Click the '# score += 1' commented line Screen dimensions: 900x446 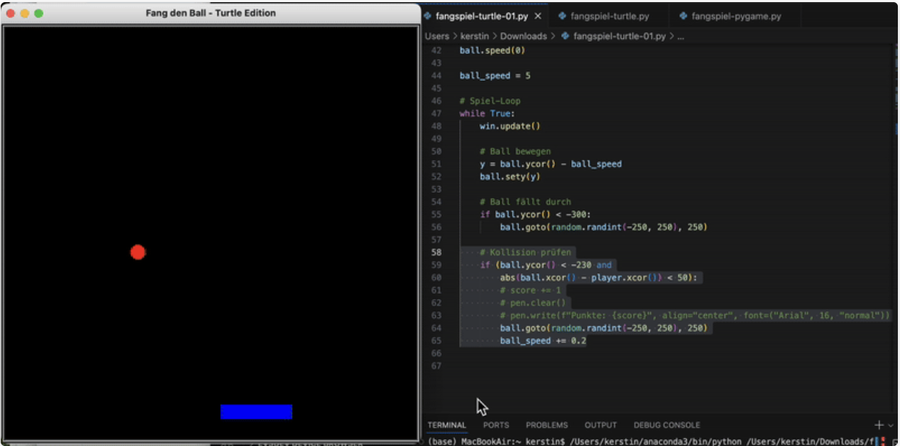point(530,290)
